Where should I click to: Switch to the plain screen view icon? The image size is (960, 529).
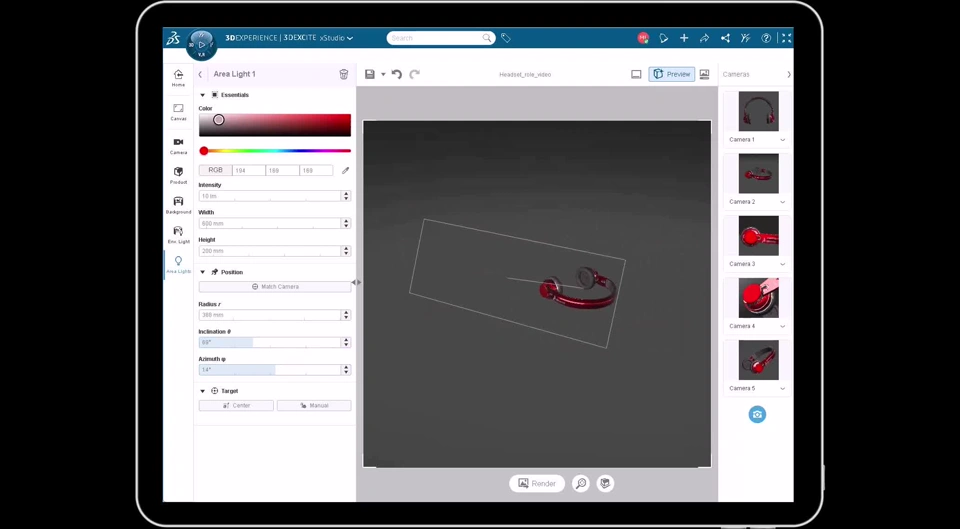click(x=636, y=74)
